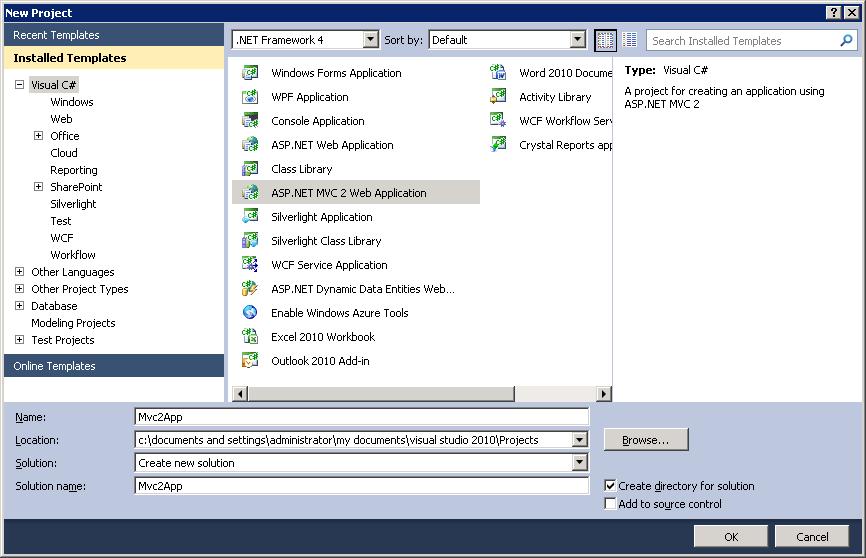Enable Add to source control checkbox
The width and height of the screenshot is (866, 558).
610,503
